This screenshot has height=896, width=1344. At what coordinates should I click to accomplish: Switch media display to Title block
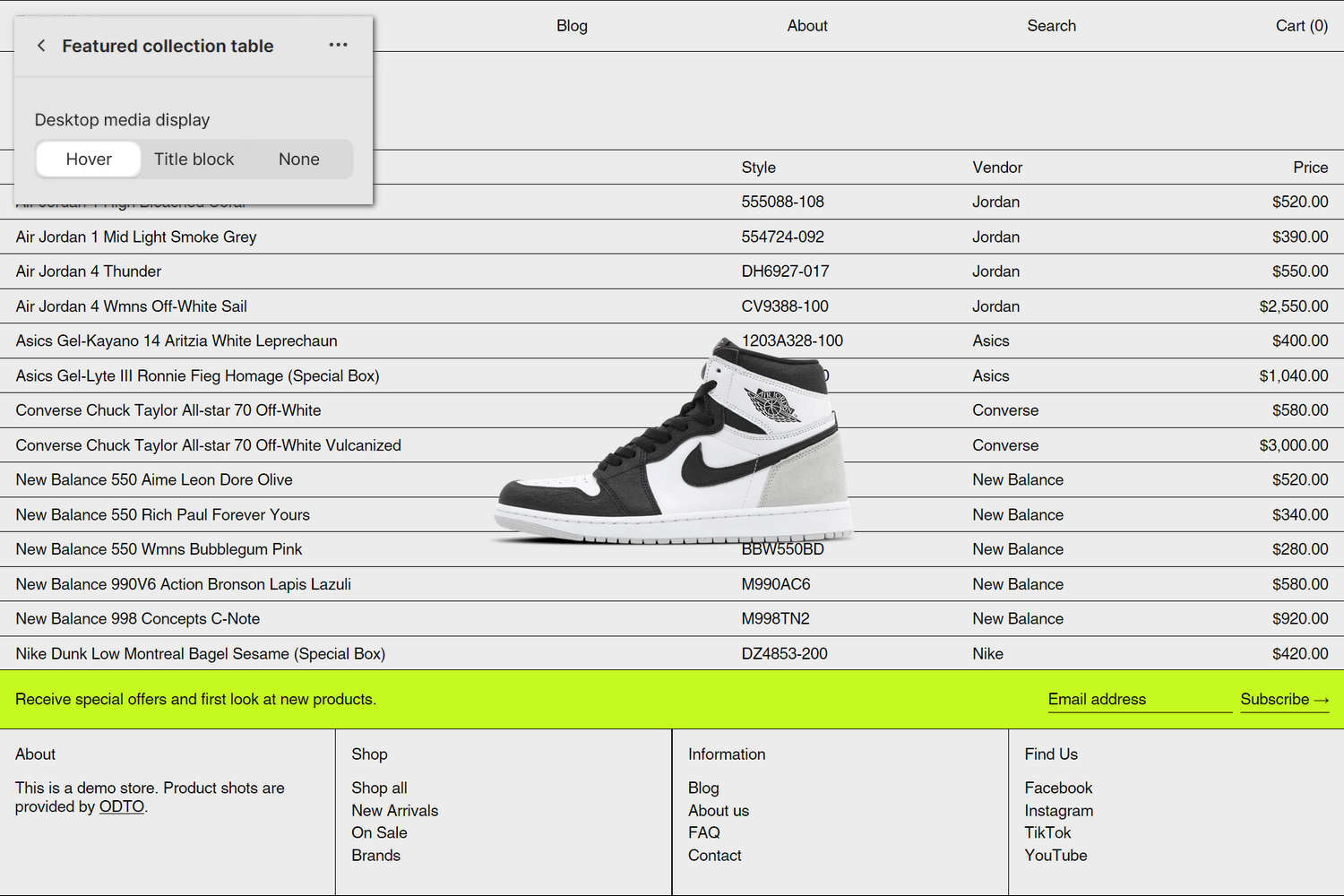(x=194, y=159)
